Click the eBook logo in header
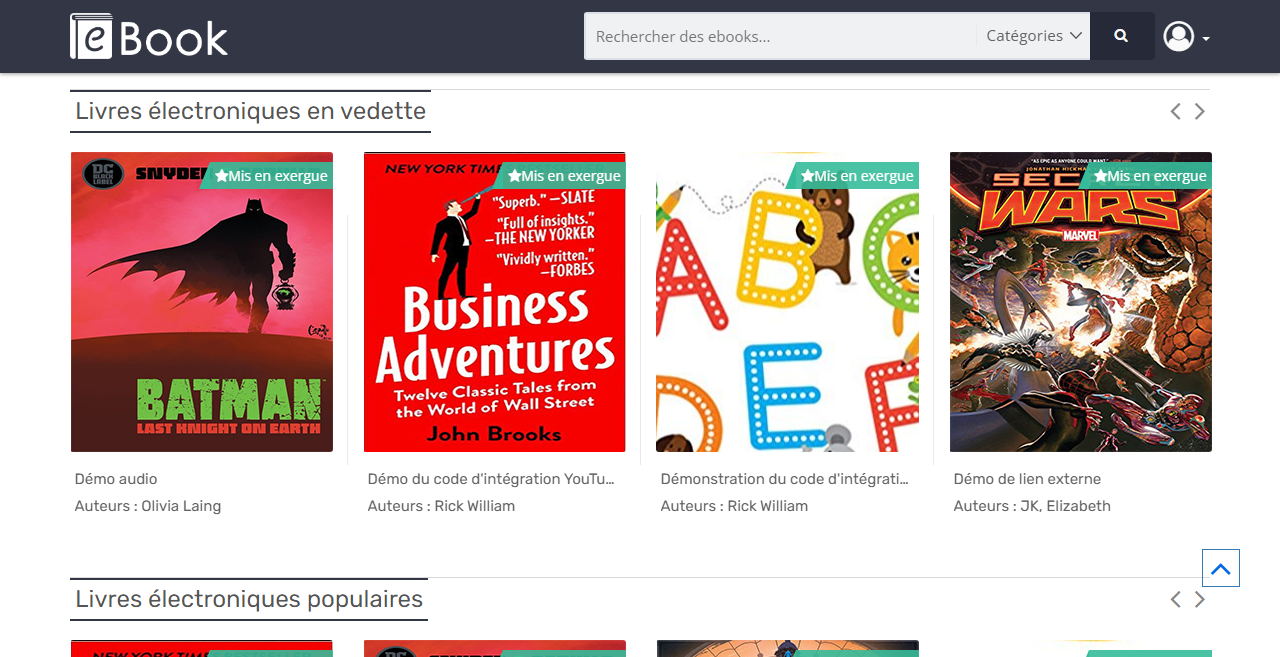Screen dimensions: 1280x657 point(149,36)
